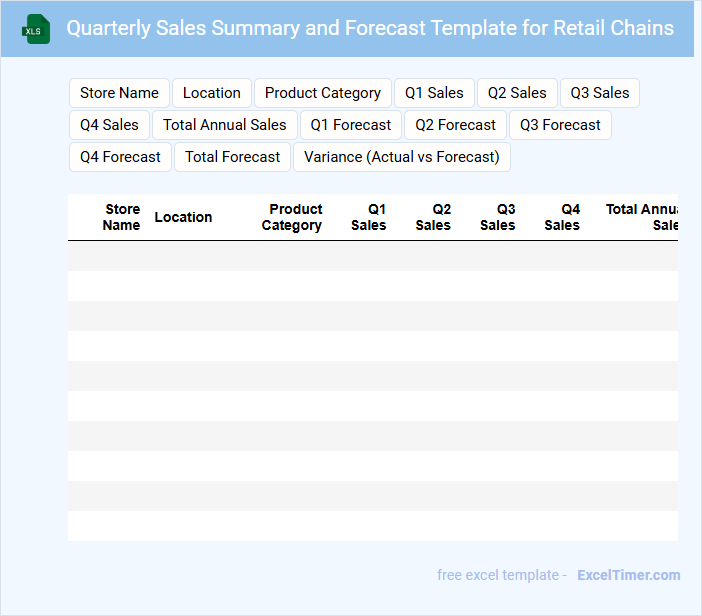Click the Product Category tag
Screen dimensions: 702x616
[x=322, y=93]
